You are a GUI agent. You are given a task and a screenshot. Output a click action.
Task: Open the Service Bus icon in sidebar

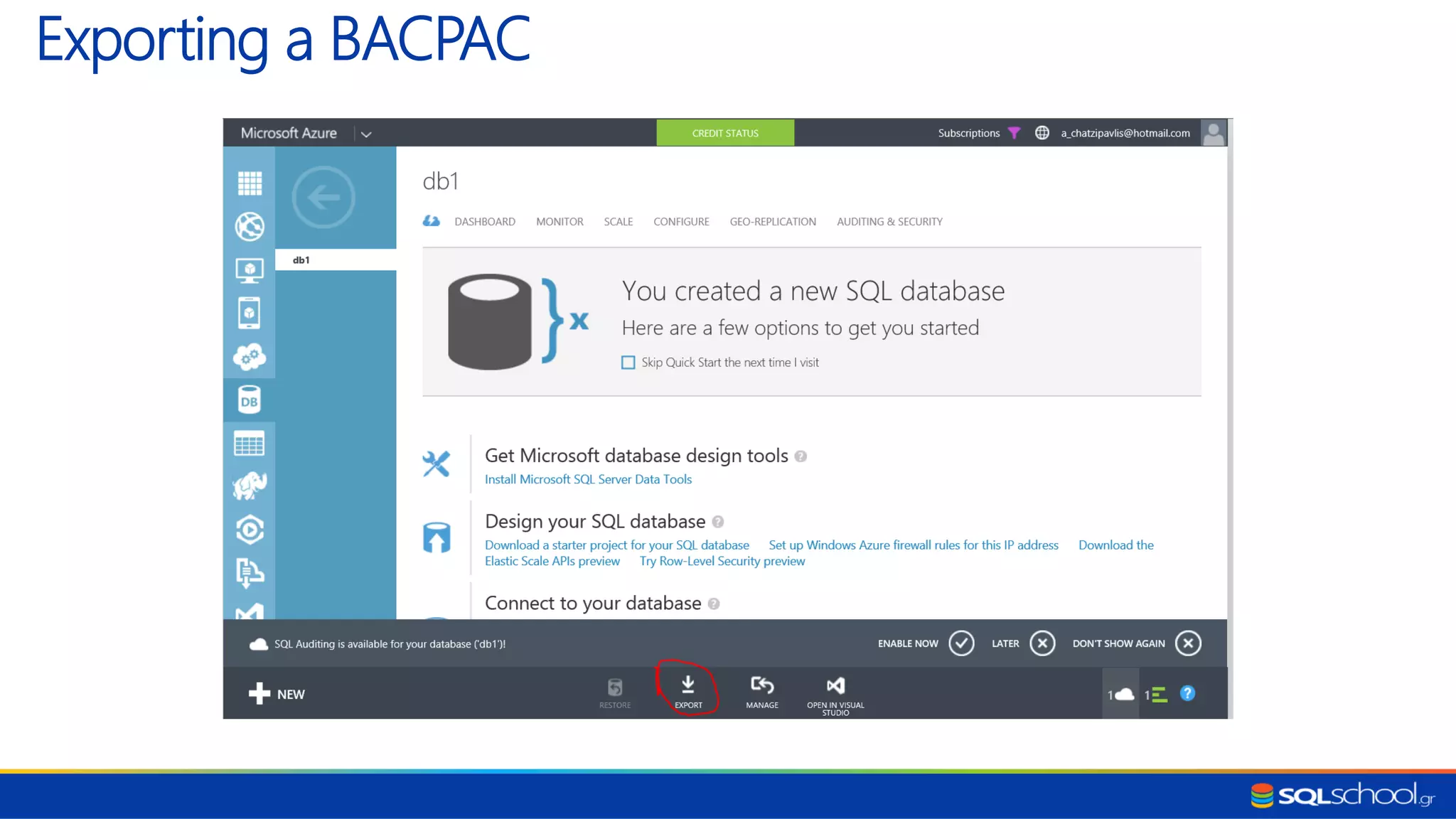[x=250, y=573]
